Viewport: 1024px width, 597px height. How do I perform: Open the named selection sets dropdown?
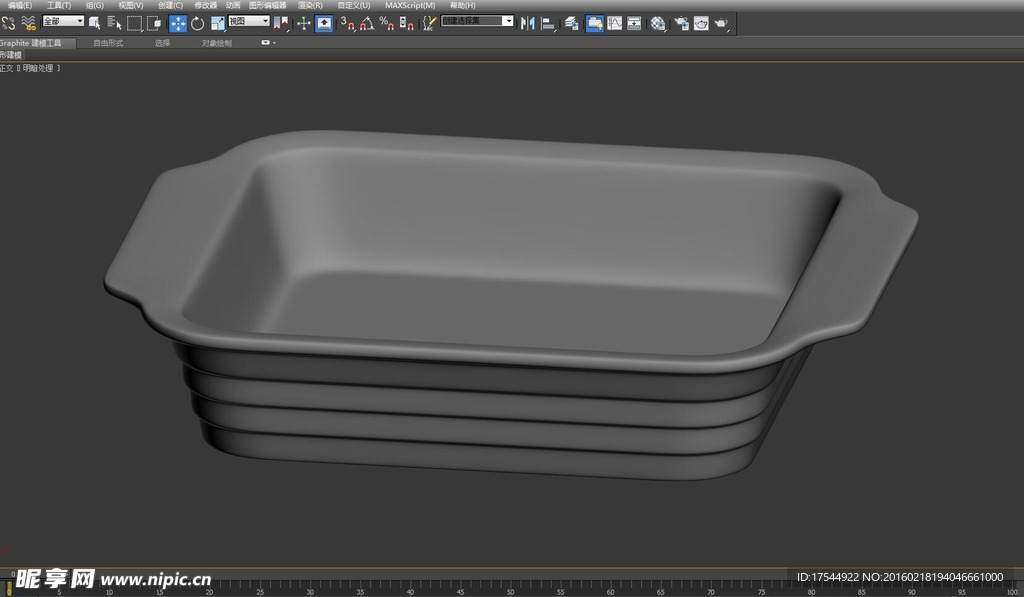tap(478, 21)
